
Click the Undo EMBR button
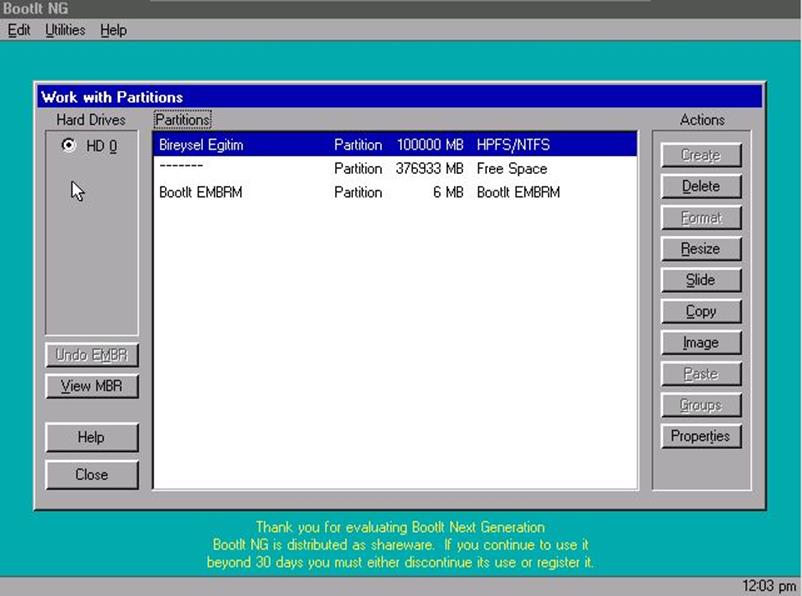coord(92,355)
